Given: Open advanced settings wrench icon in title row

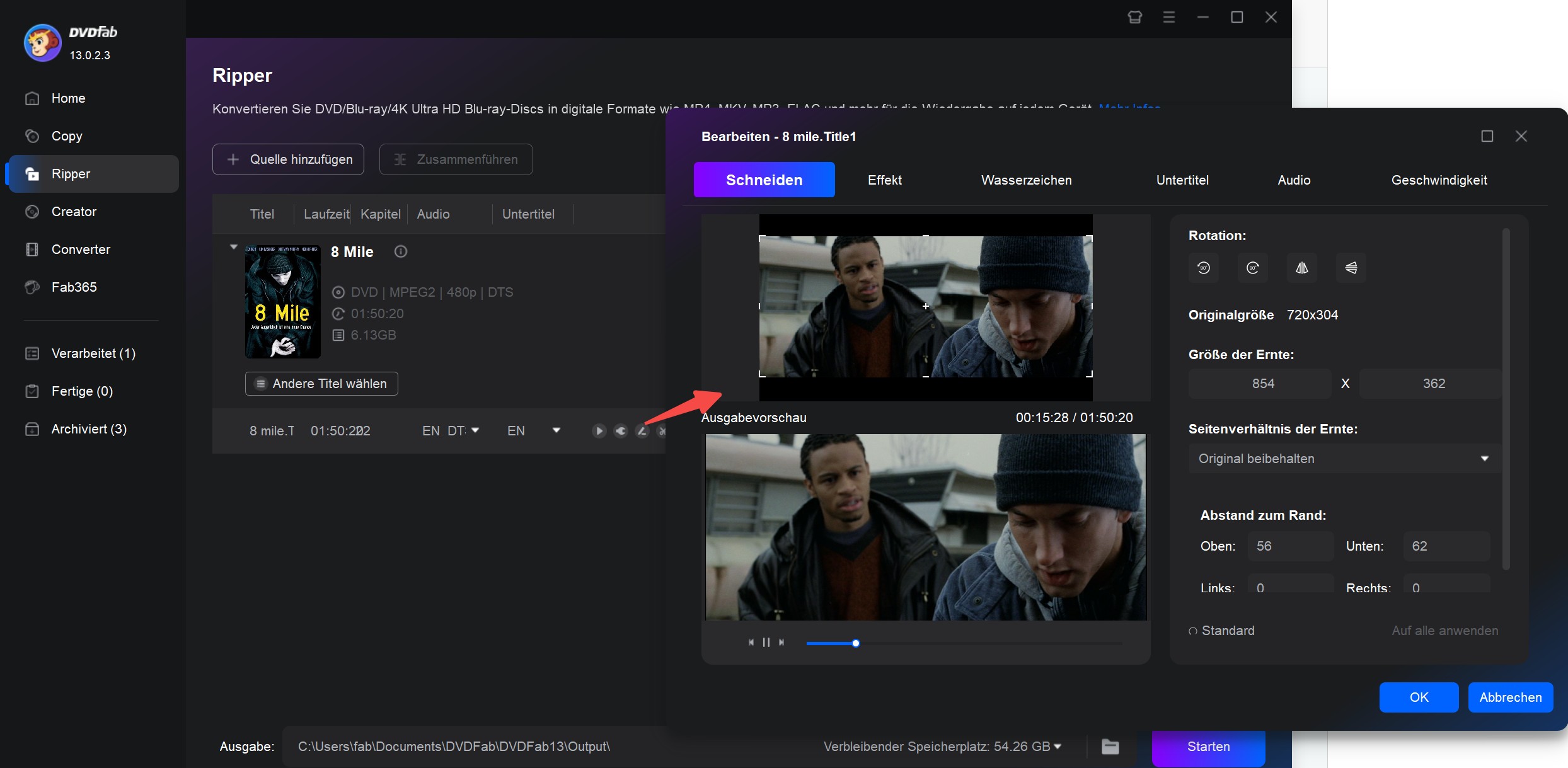Looking at the screenshot, I should pyautogui.click(x=621, y=431).
